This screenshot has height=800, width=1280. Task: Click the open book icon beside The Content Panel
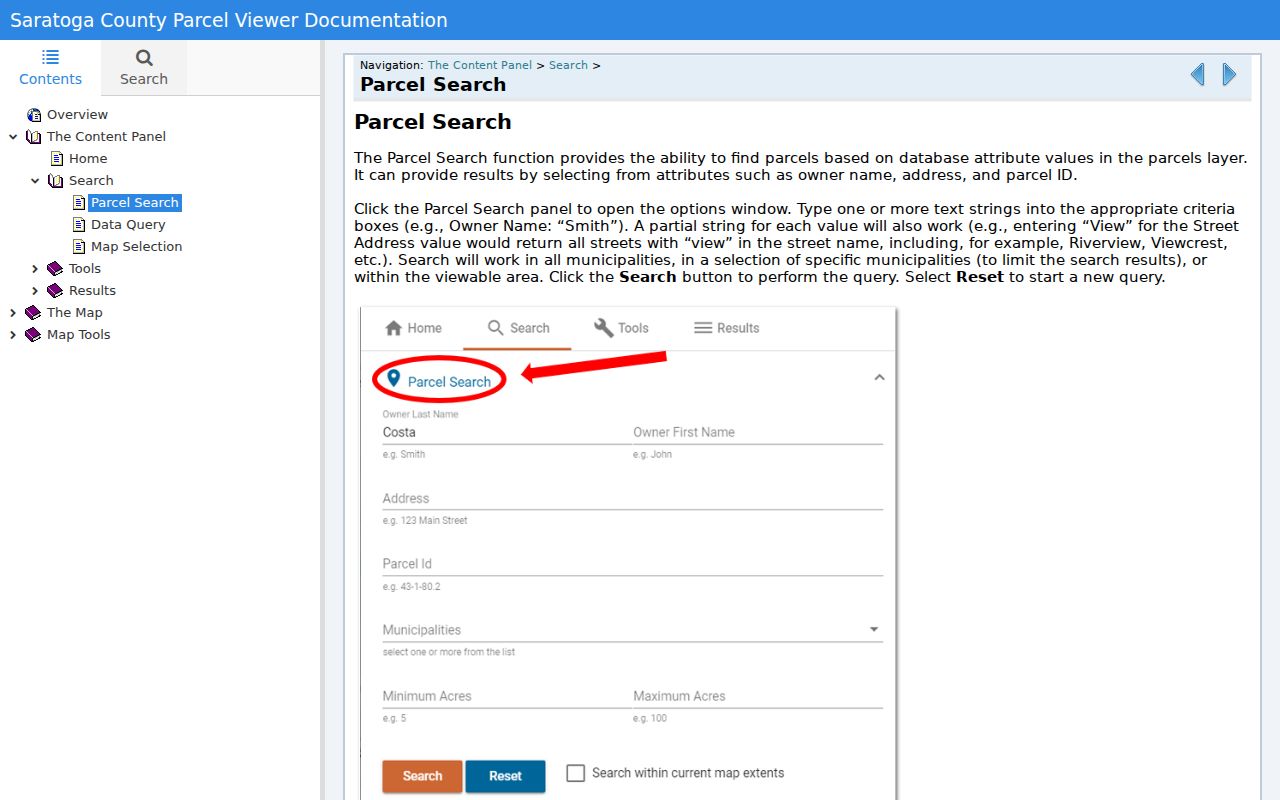[34, 137]
